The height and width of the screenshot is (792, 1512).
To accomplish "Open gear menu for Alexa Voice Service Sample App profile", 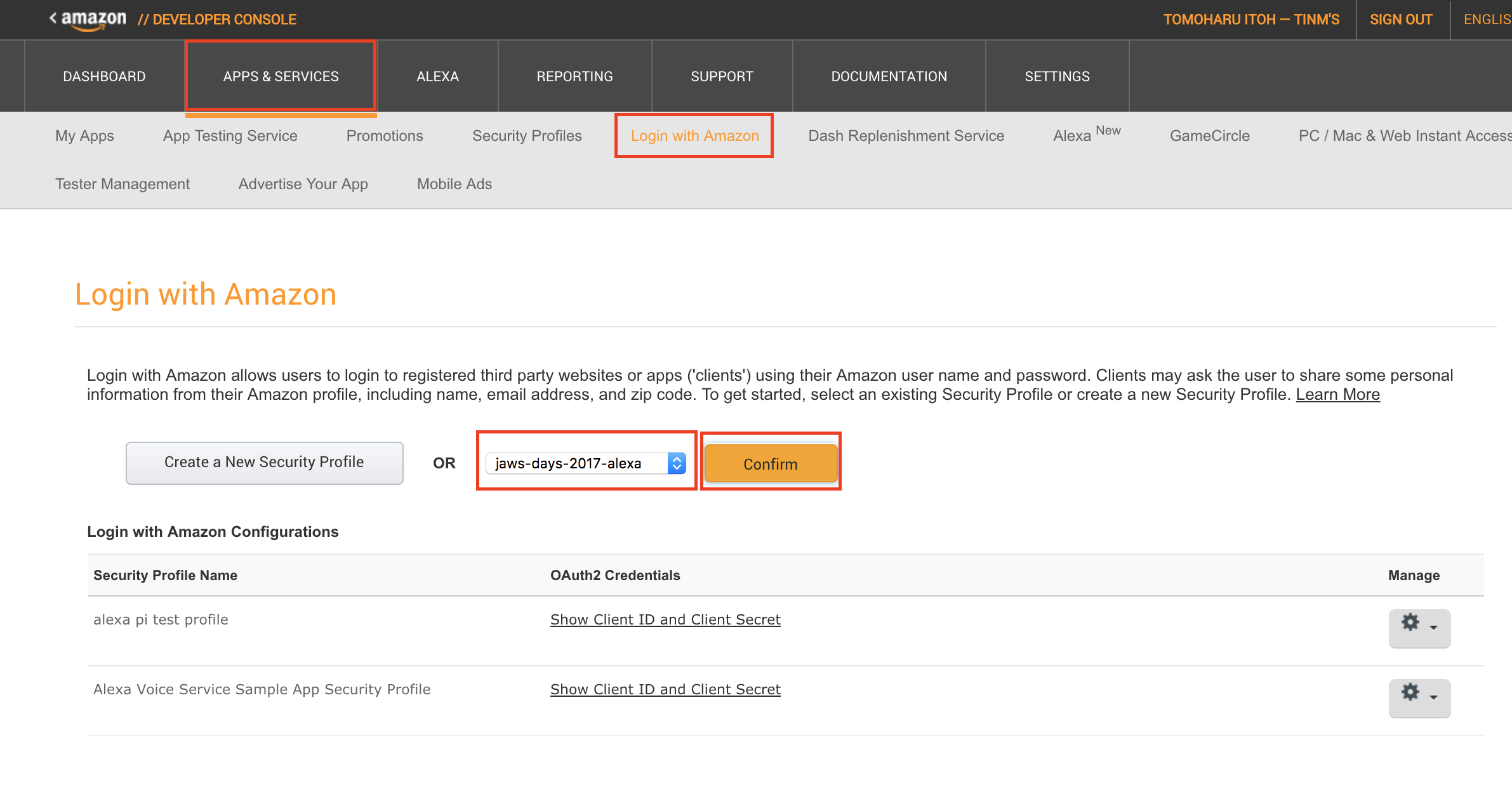I will coord(1419,698).
